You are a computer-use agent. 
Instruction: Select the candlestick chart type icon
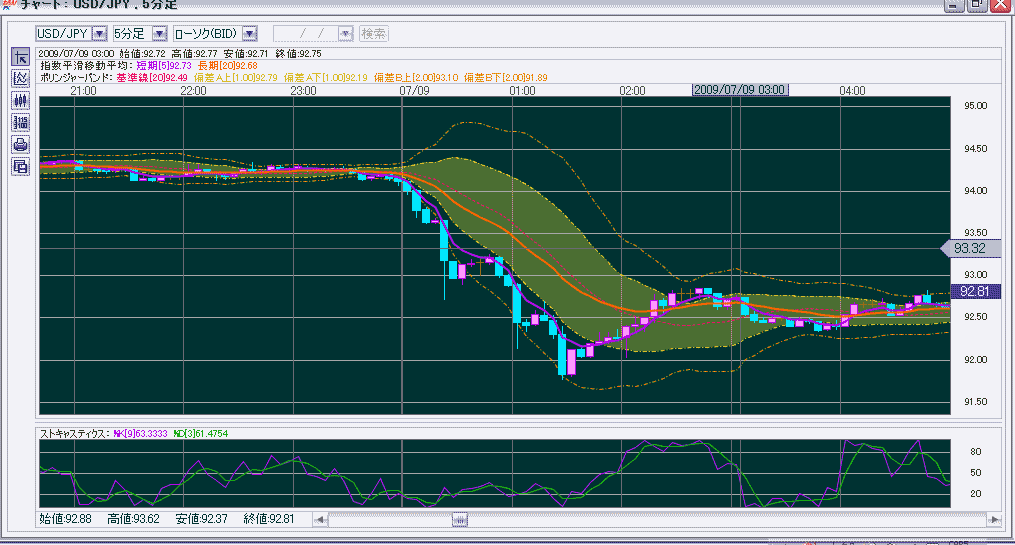(x=20, y=100)
